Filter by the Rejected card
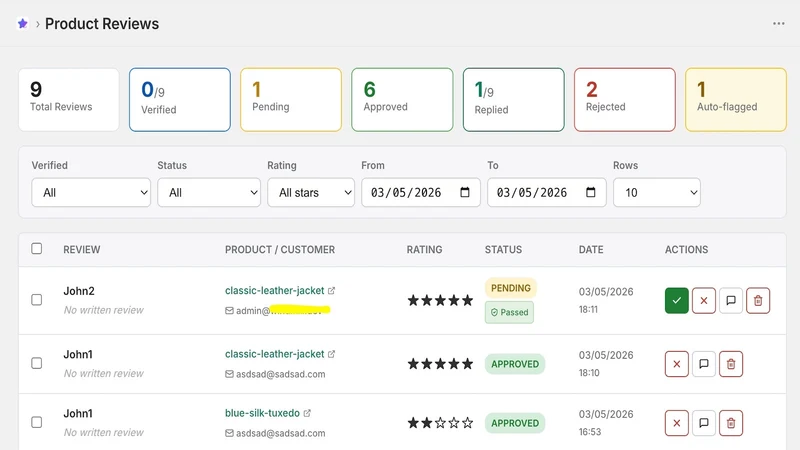Screen dimensions: 800x450 coord(624,99)
